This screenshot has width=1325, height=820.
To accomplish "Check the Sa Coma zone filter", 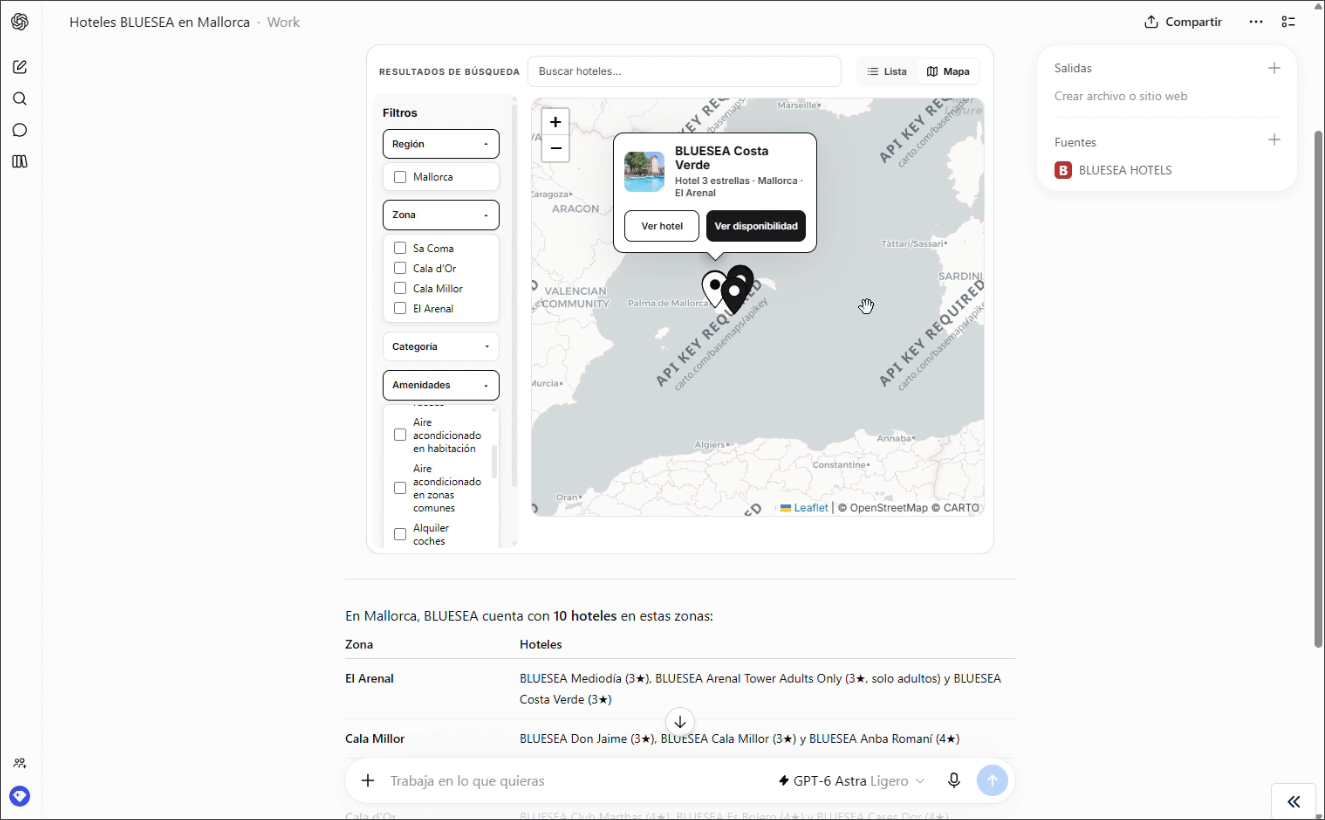I will coord(400,248).
